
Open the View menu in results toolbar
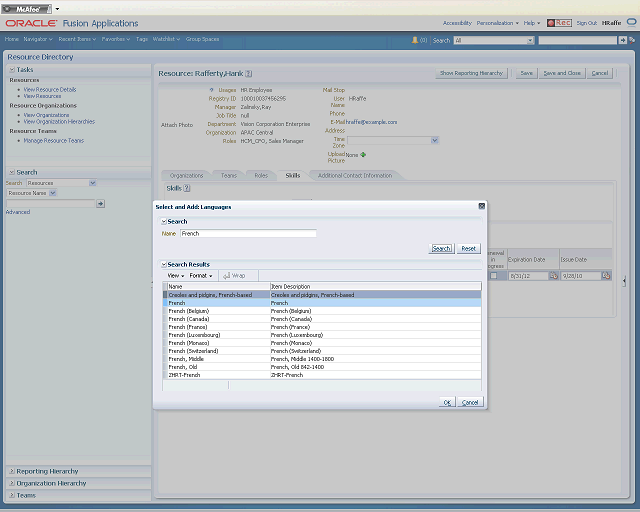click(x=176, y=276)
